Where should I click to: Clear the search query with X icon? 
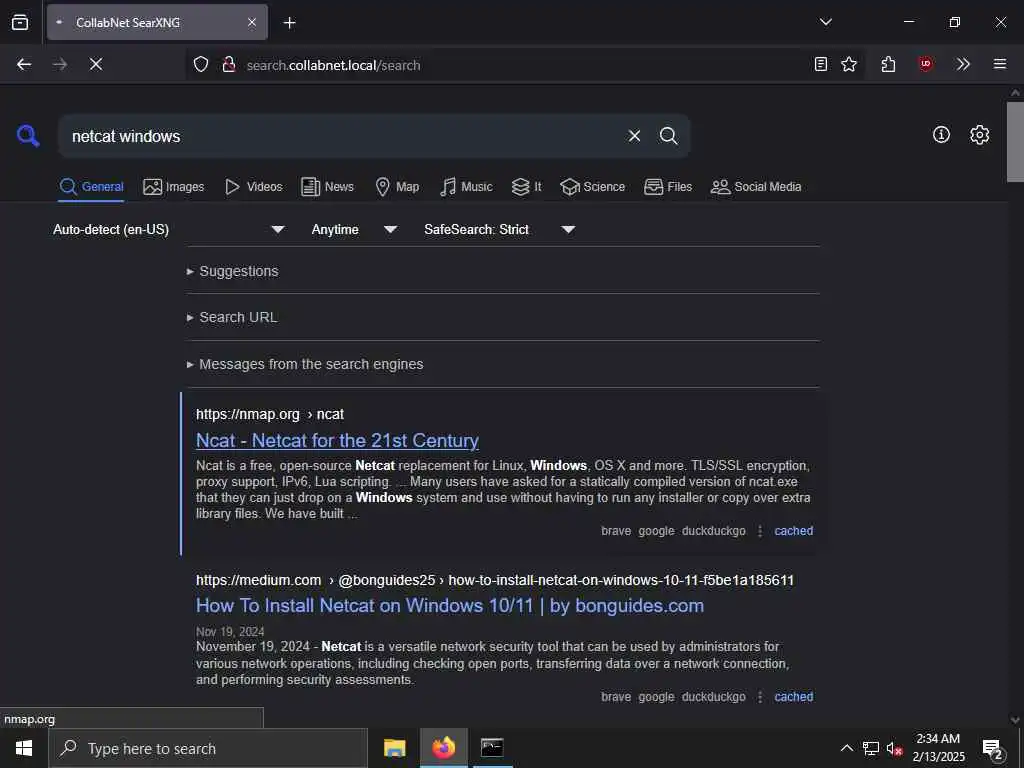pyautogui.click(x=634, y=136)
